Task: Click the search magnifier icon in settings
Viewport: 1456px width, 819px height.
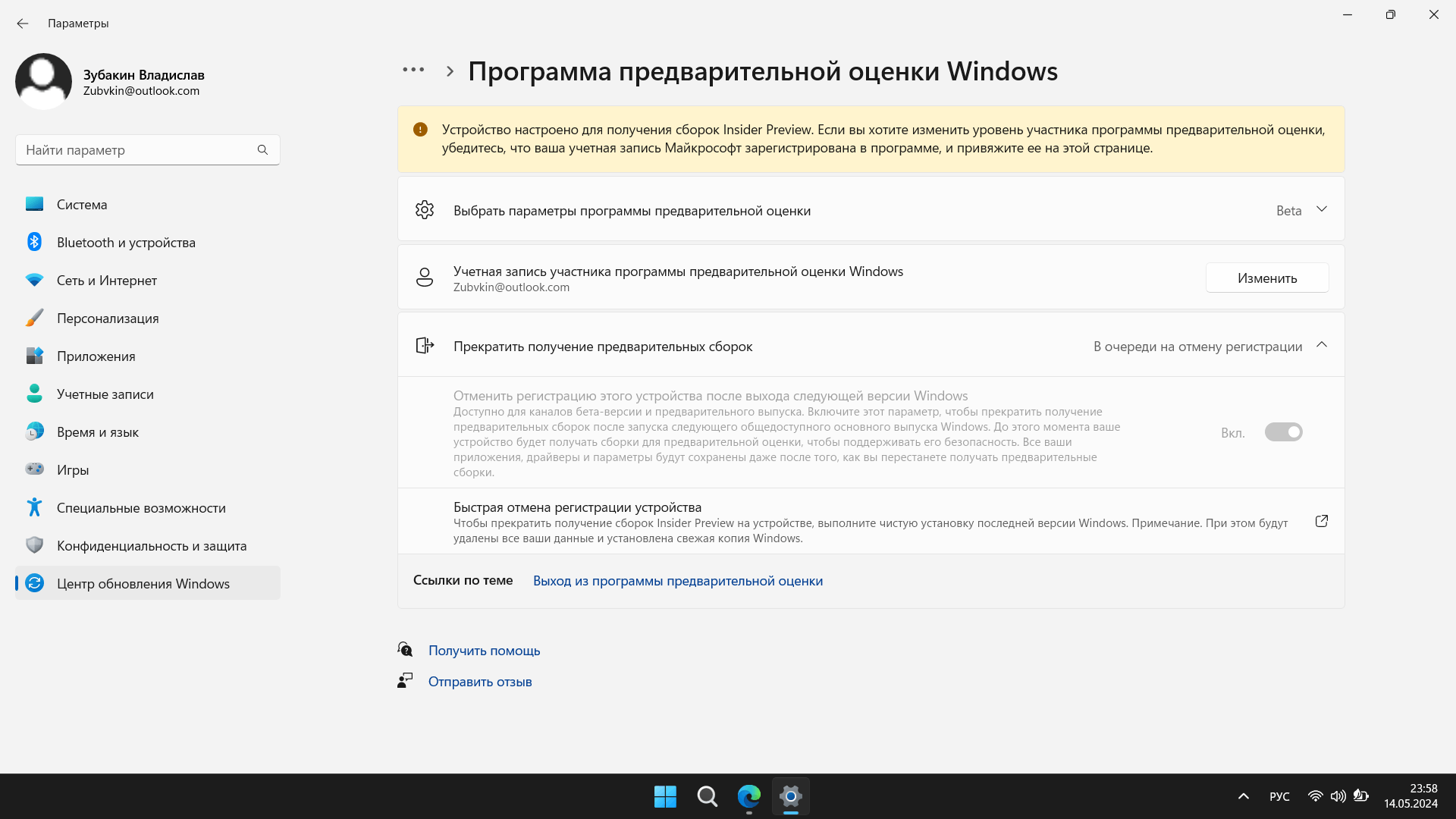Action: point(262,150)
